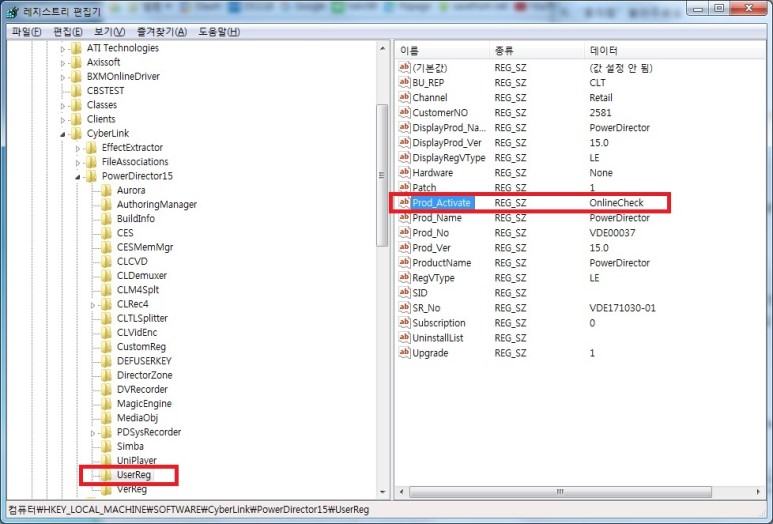Click the string icon of Subscription
The image size is (773, 524).
[404, 323]
